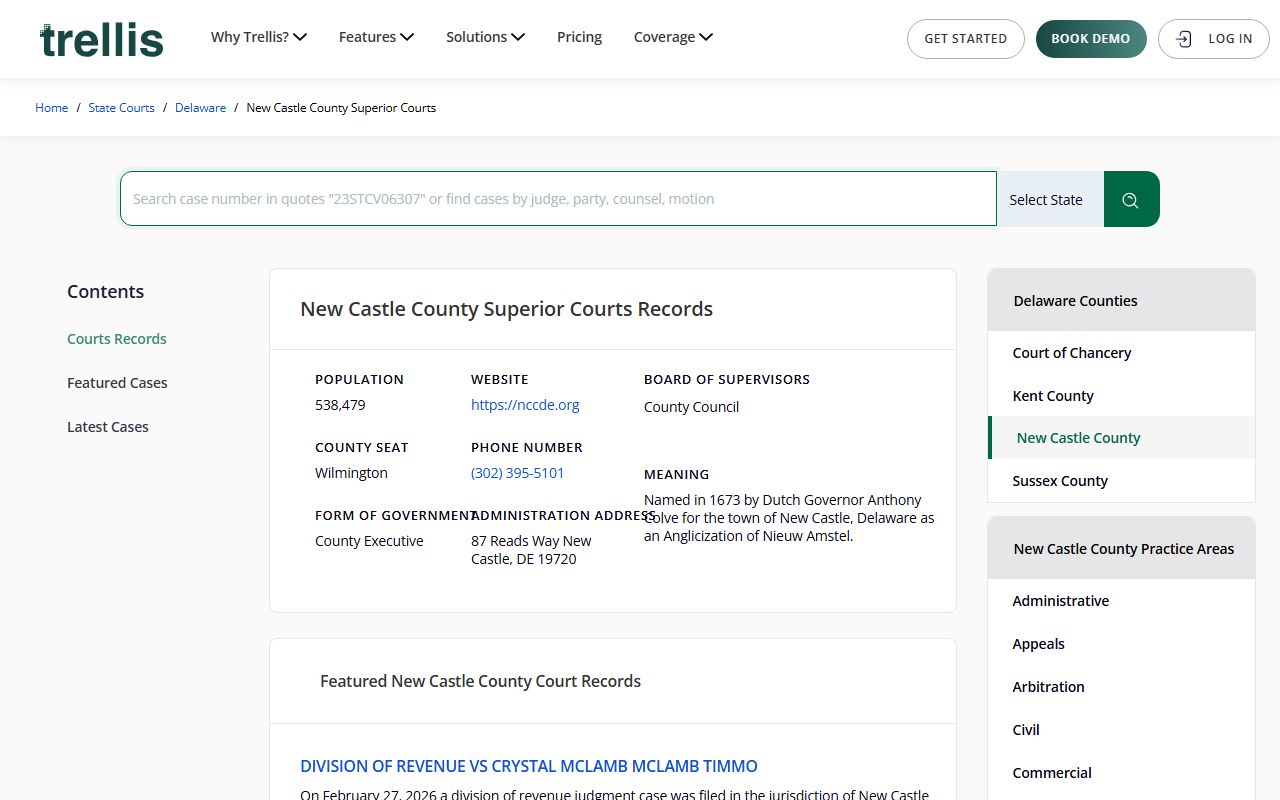The image size is (1280, 800).
Task: Jump to Latest Cases section
Action: (x=108, y=427)
